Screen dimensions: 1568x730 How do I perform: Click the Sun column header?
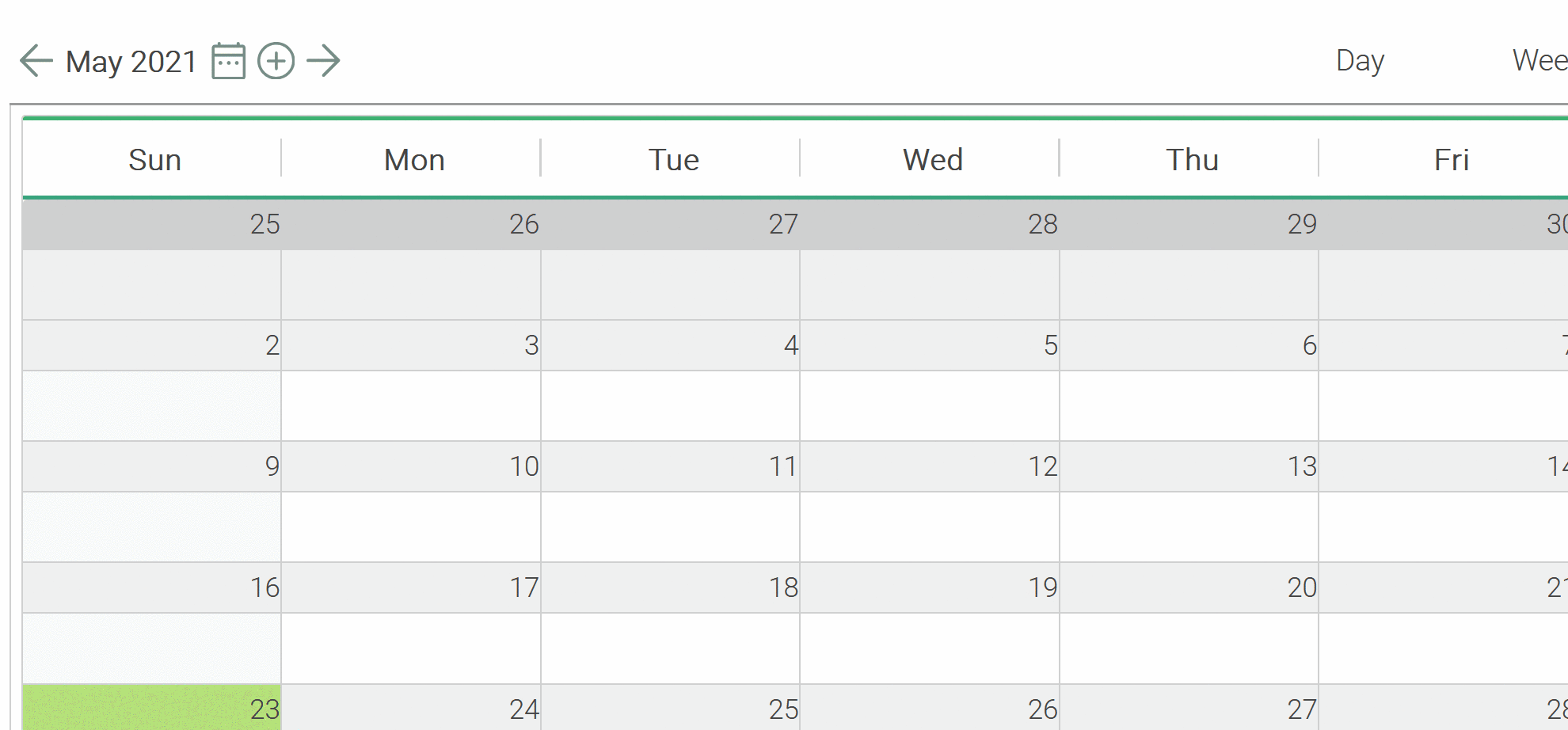154,160
